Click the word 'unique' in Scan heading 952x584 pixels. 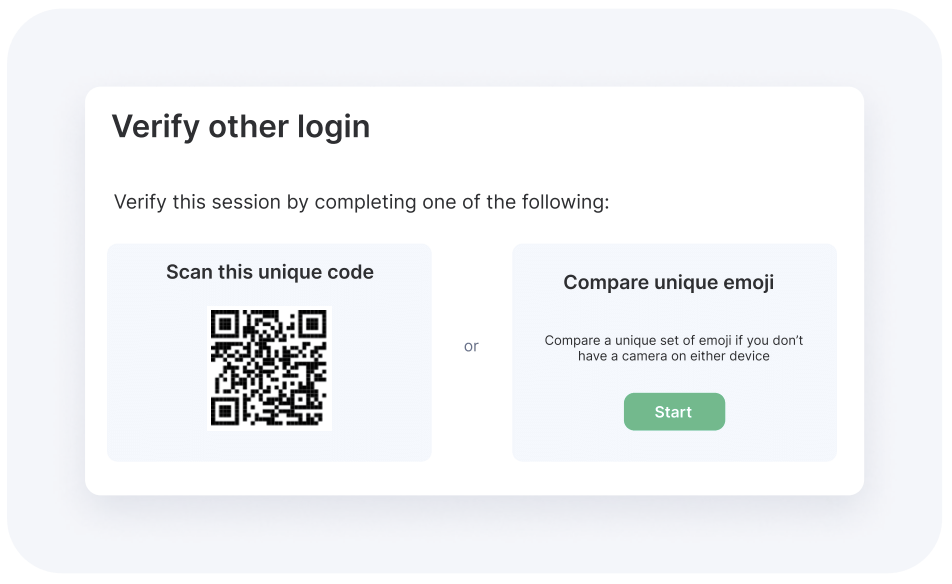tap(290, 273)
